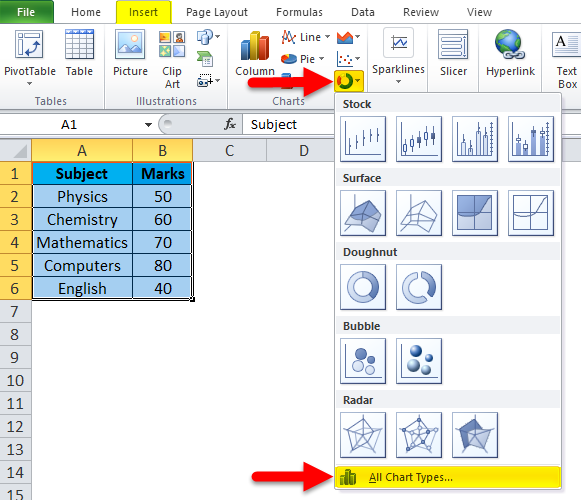Select column A header
581x500 pixels.
pyautogui.click(x=82, y=150)
